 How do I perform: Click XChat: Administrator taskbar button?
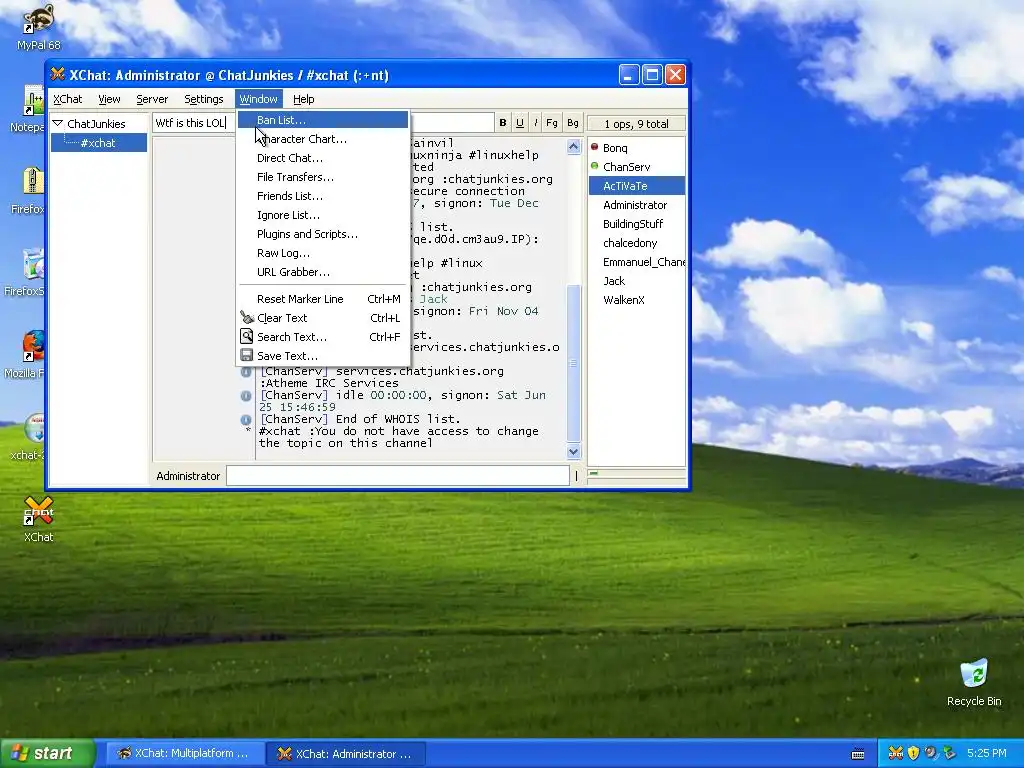[x=345, y=754]
